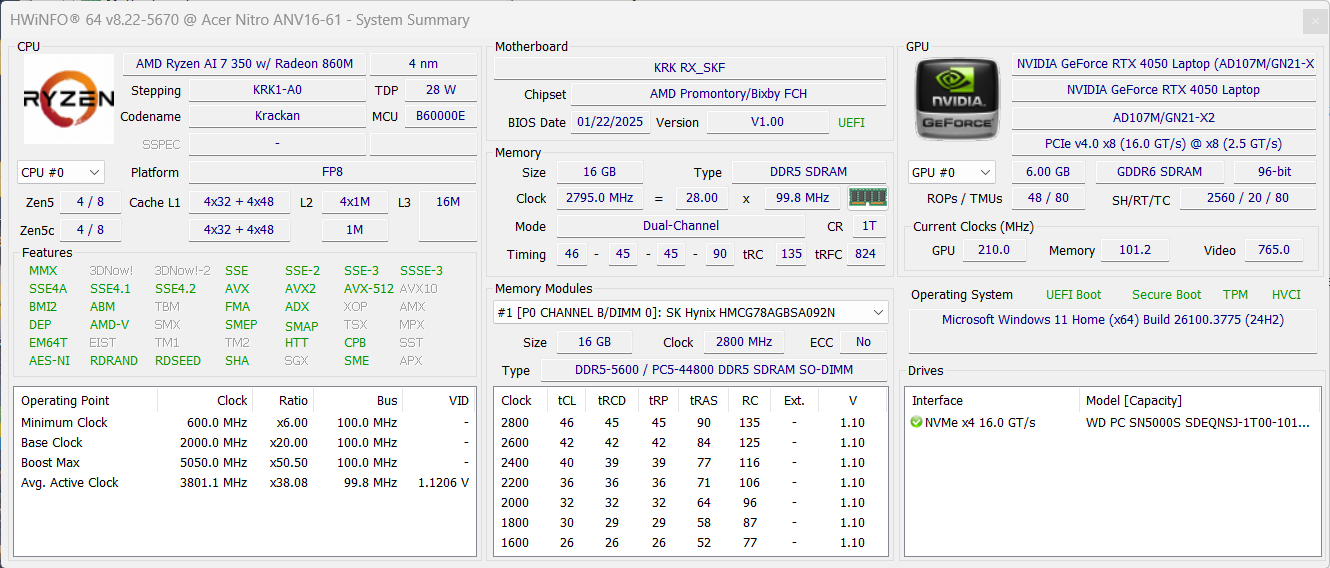Click the AMD Ryzen AI 7 350 name field
Screen dimensions: 1330x568
tap(244, 64)
